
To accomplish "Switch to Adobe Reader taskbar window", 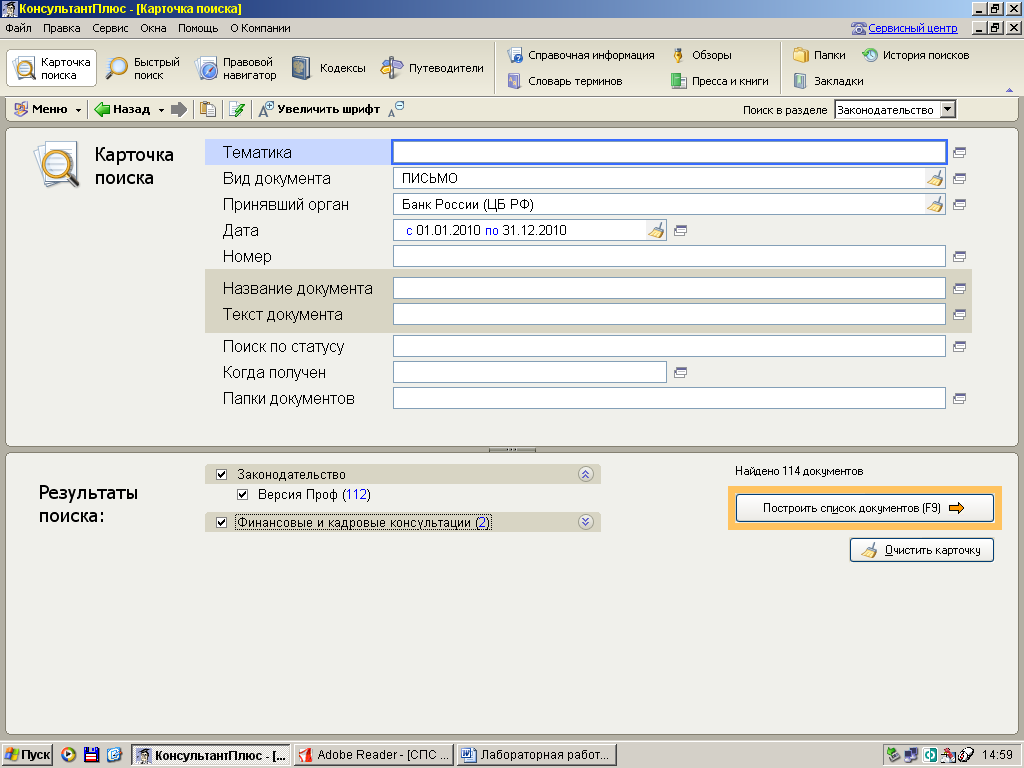I will [374, 755].
